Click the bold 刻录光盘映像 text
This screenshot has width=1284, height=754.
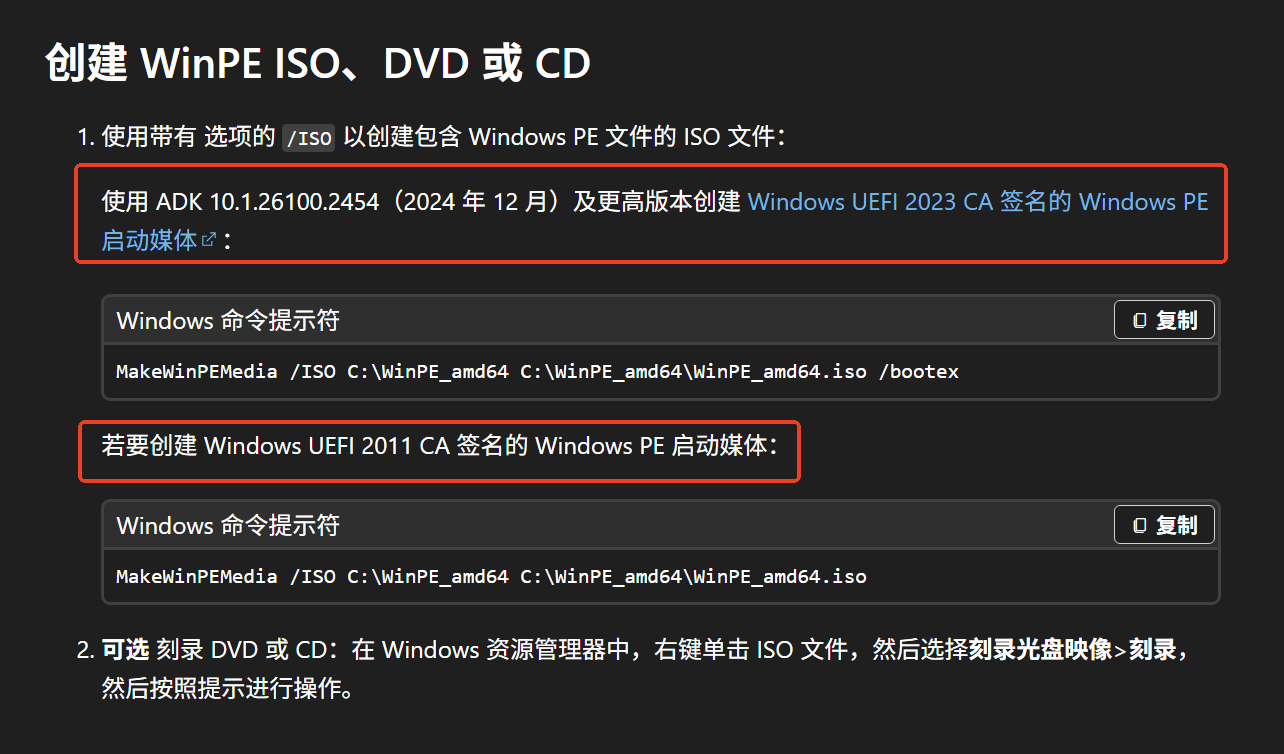(1040, 650)
